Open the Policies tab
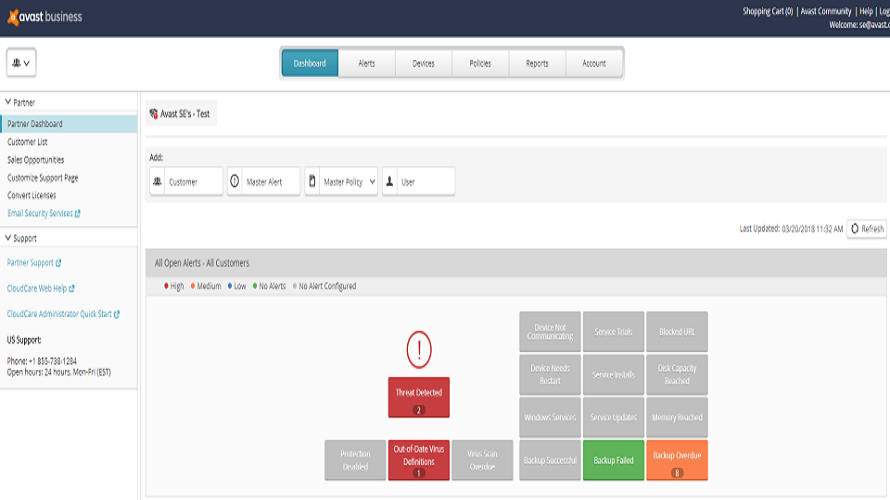Image resolution: width=890 pixels, height=500 pixels. pos(480,63)
